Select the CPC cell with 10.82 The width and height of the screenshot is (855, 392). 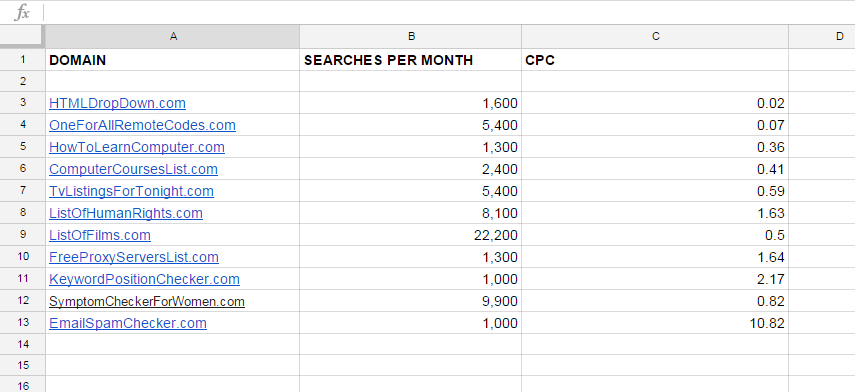click(655, 323)
